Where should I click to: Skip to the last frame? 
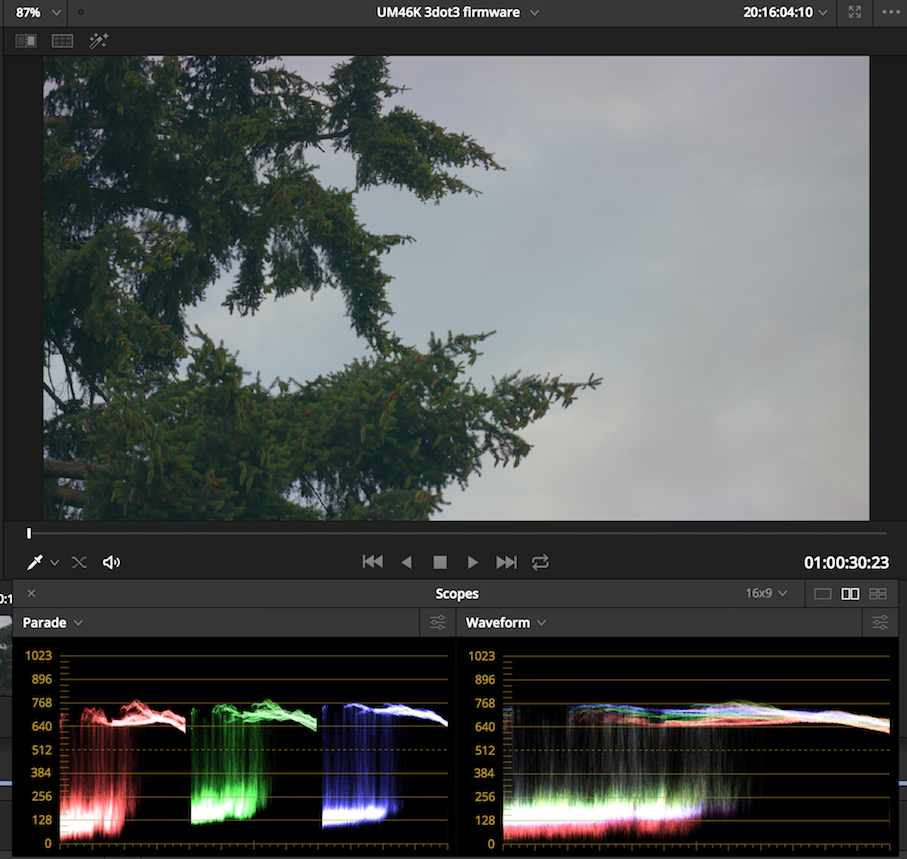(x=506, y=562)
